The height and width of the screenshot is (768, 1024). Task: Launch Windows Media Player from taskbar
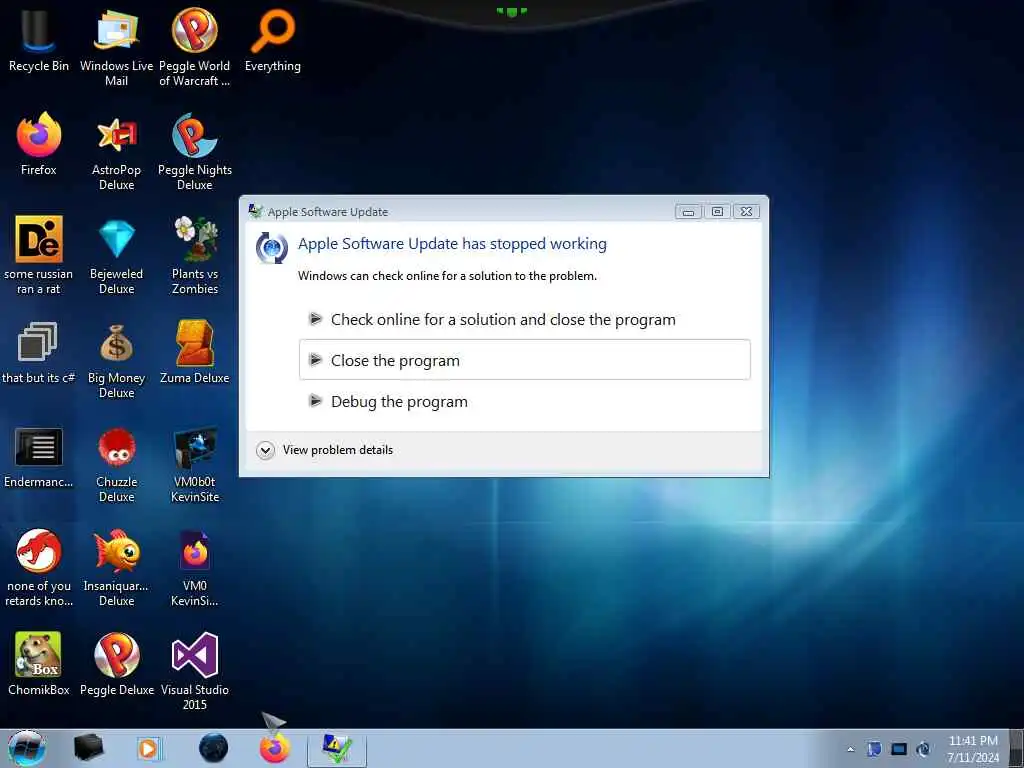click(148, 748)
